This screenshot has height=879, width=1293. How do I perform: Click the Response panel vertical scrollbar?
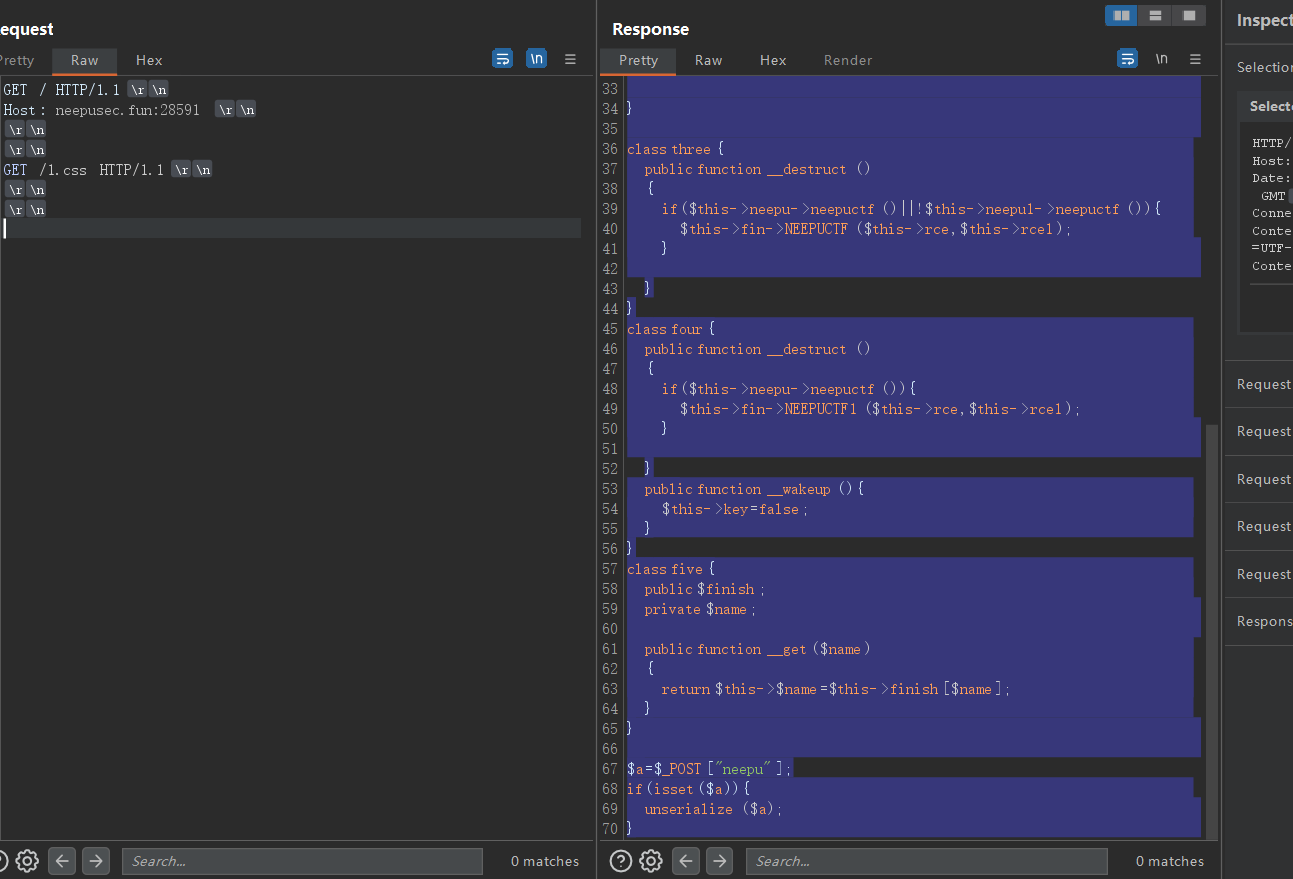(x=1213, y=632)
